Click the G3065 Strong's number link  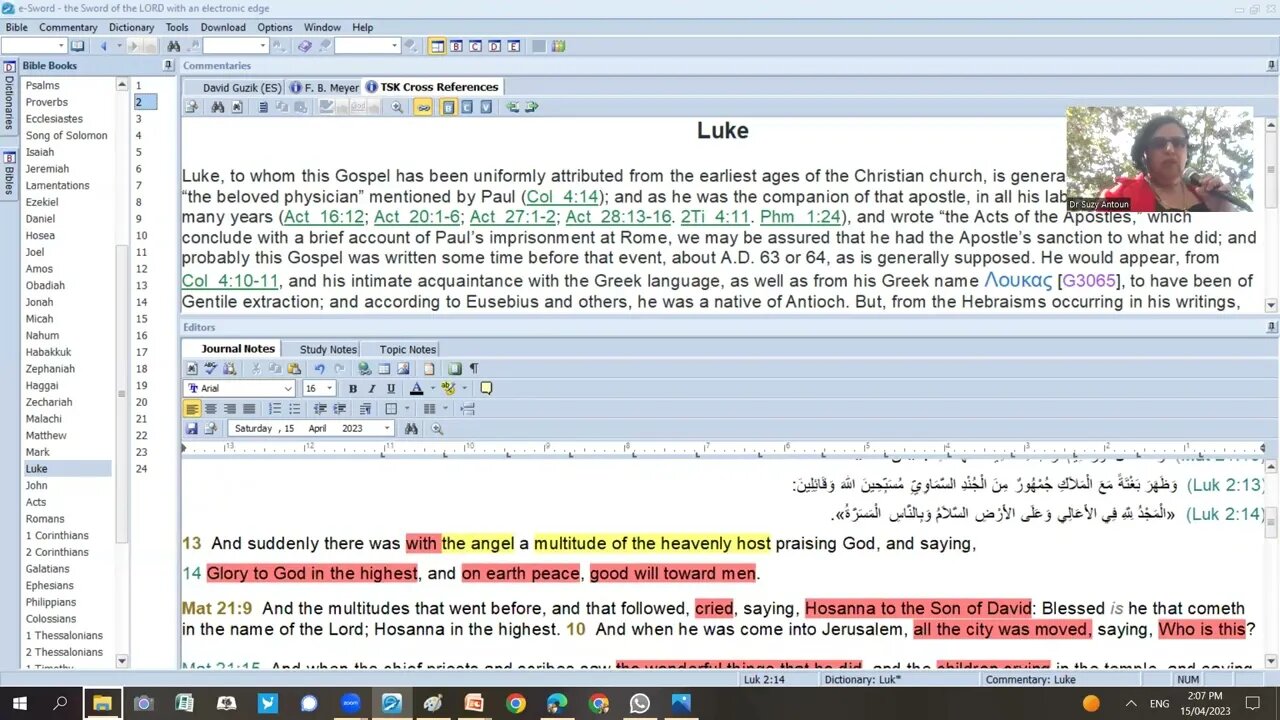point(1089,281)
